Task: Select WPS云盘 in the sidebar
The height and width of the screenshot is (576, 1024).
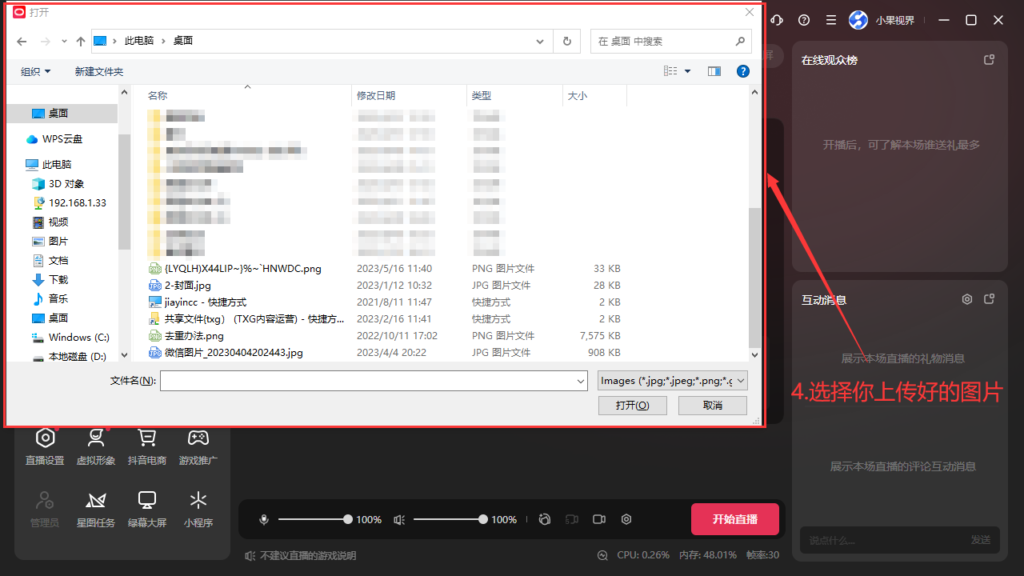Action: pyautogui.click(x=61, y=139)
